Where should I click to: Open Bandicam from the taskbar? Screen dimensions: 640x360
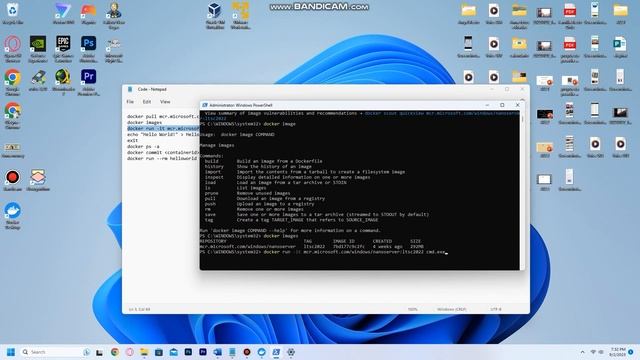point(247,352)
